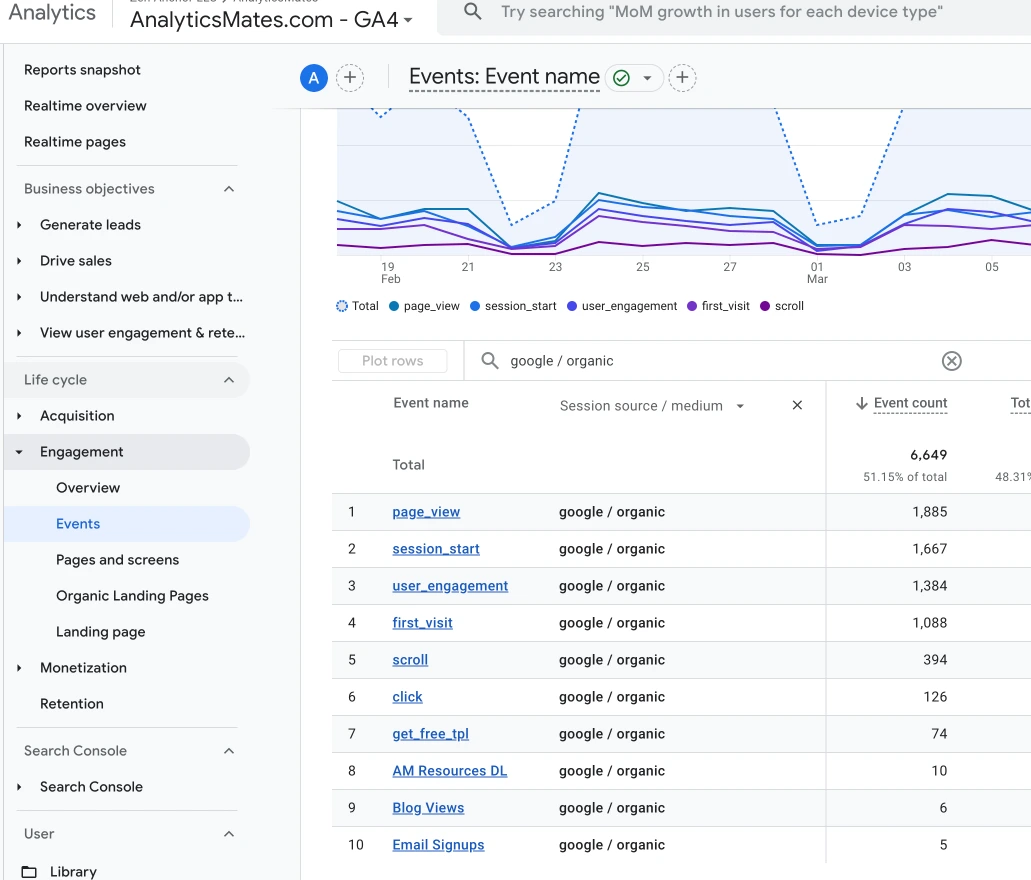
Task: Click the Plot rows button
Action: coord(393,361)
